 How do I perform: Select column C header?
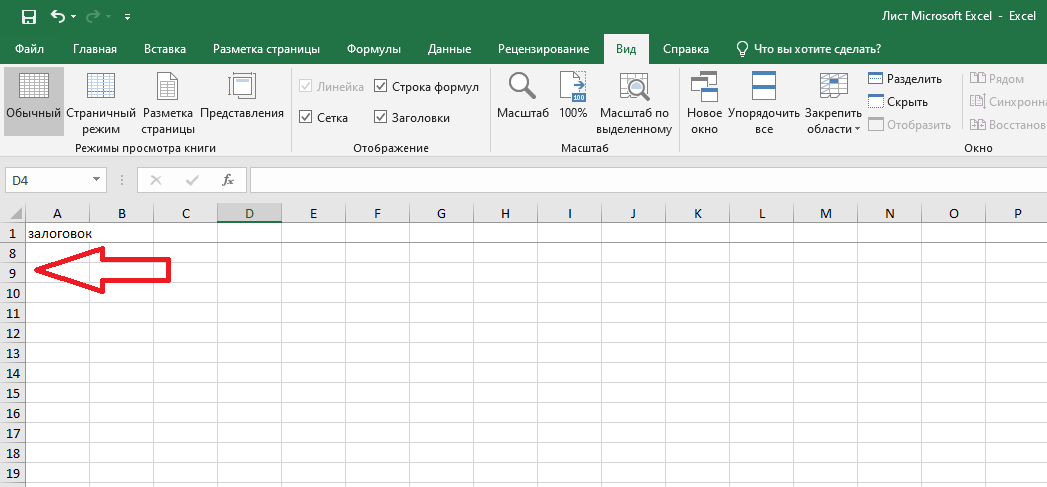coord(186,214)
